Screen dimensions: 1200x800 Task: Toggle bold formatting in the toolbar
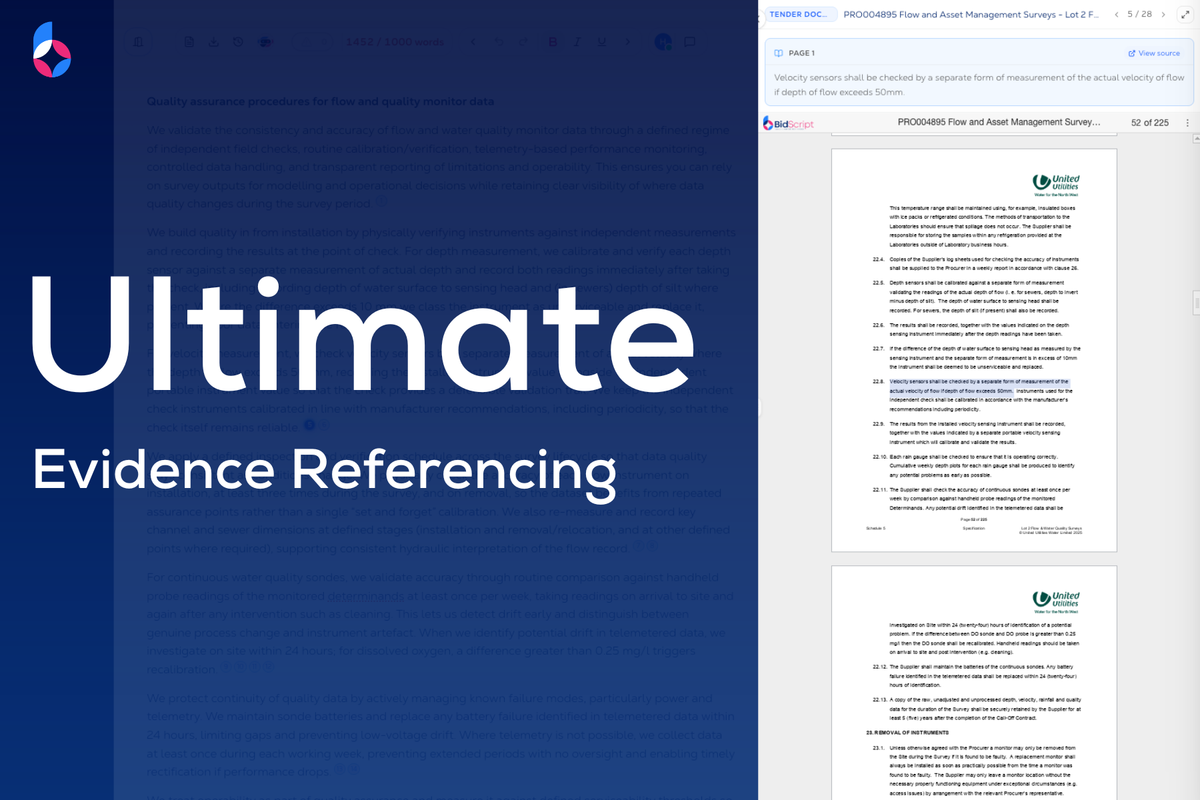click(553, 42)
